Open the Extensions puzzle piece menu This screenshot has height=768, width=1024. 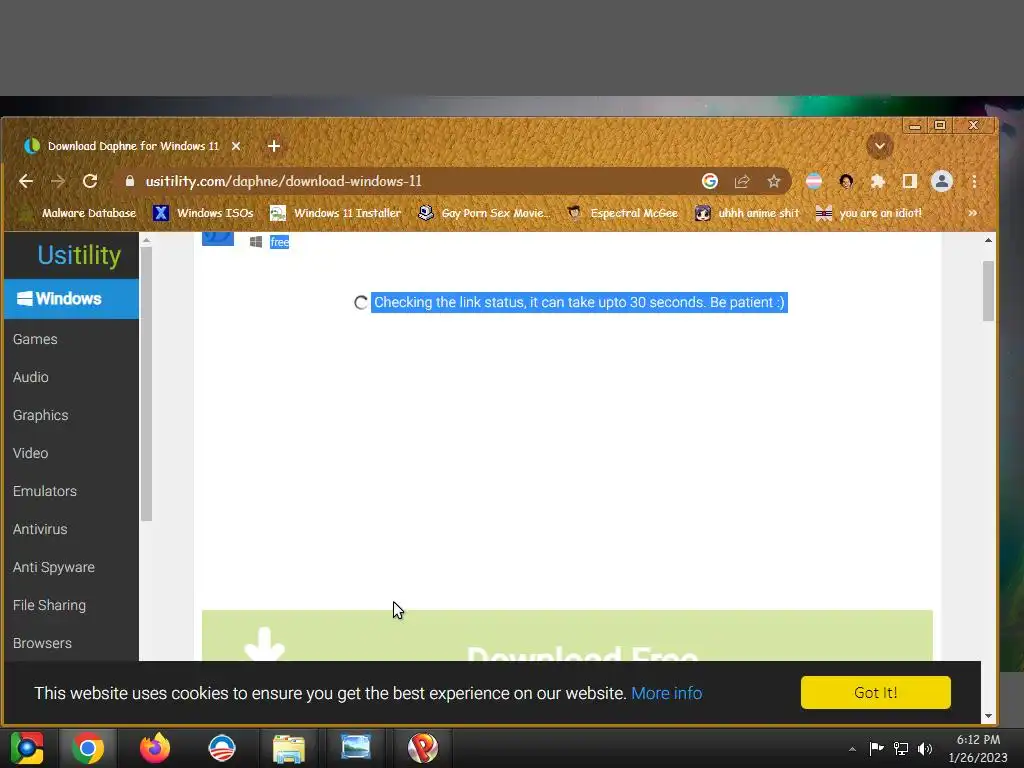coord(878,182)
